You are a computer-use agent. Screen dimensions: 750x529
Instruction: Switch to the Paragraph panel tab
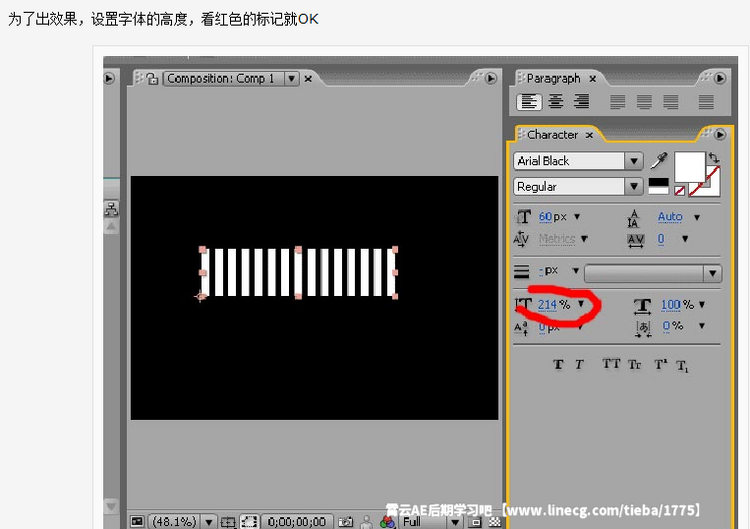pos(553,78)
